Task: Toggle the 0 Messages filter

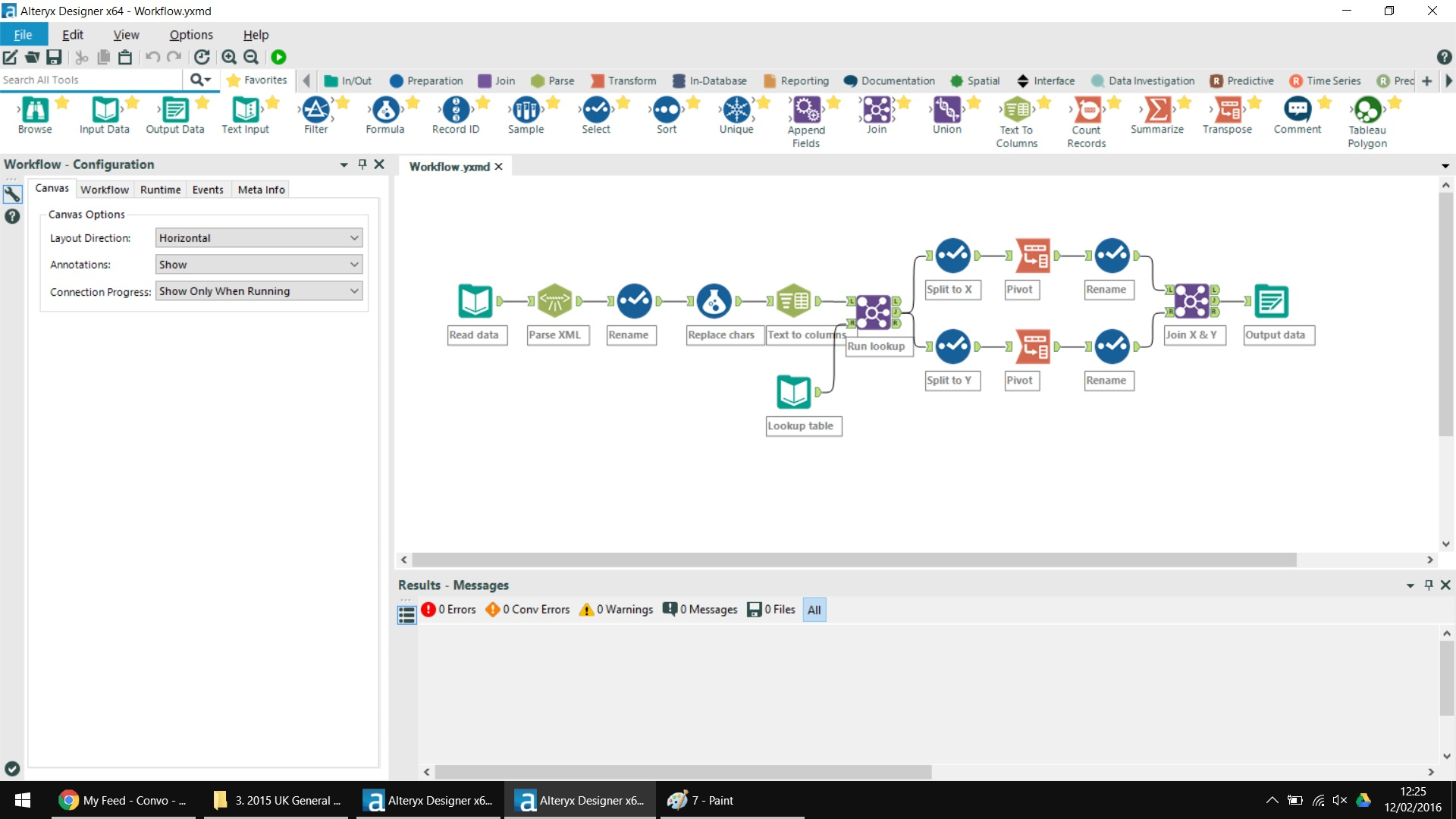Action: [700, 610]
